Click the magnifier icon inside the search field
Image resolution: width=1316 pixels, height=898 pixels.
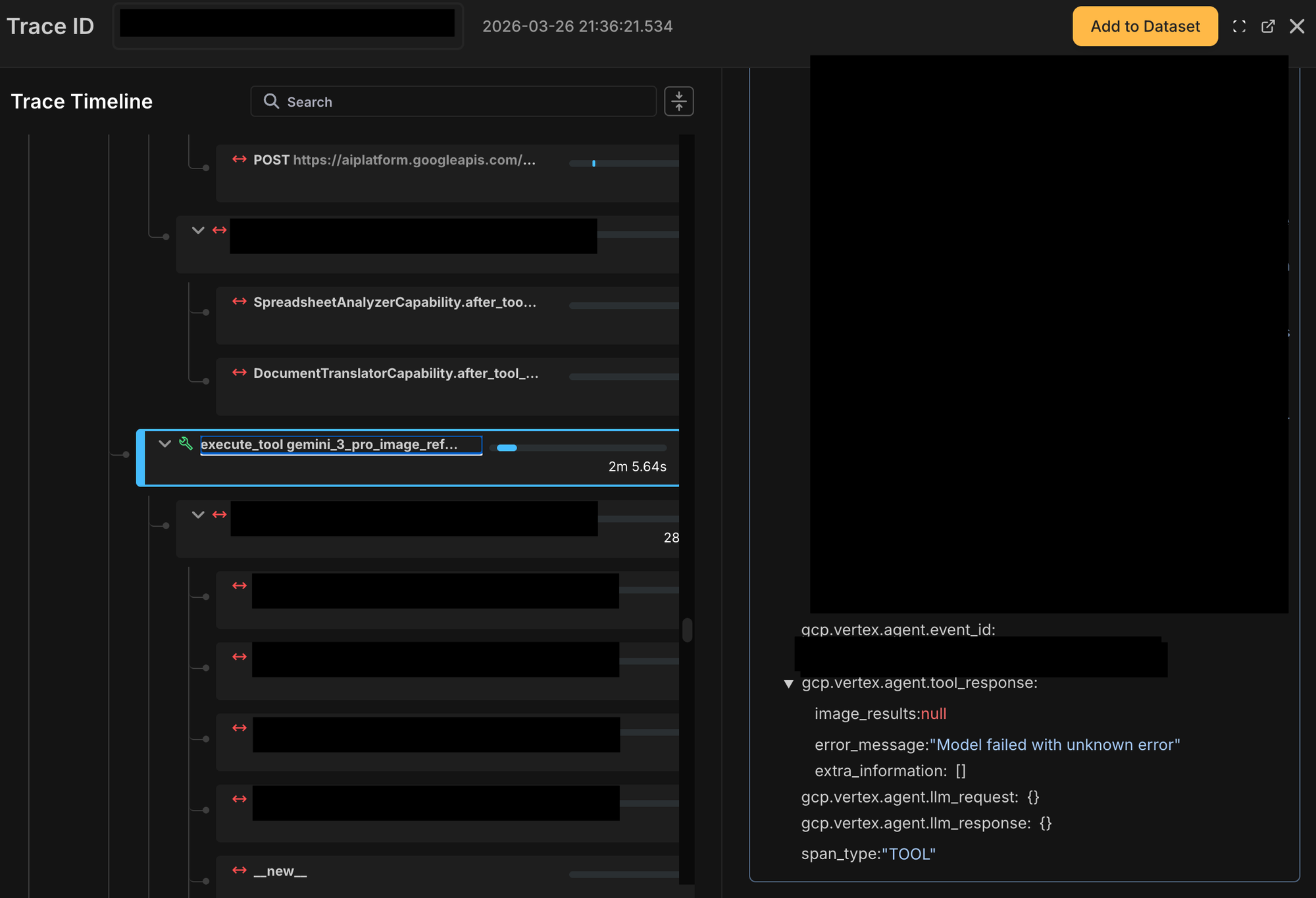click(272, 101)
